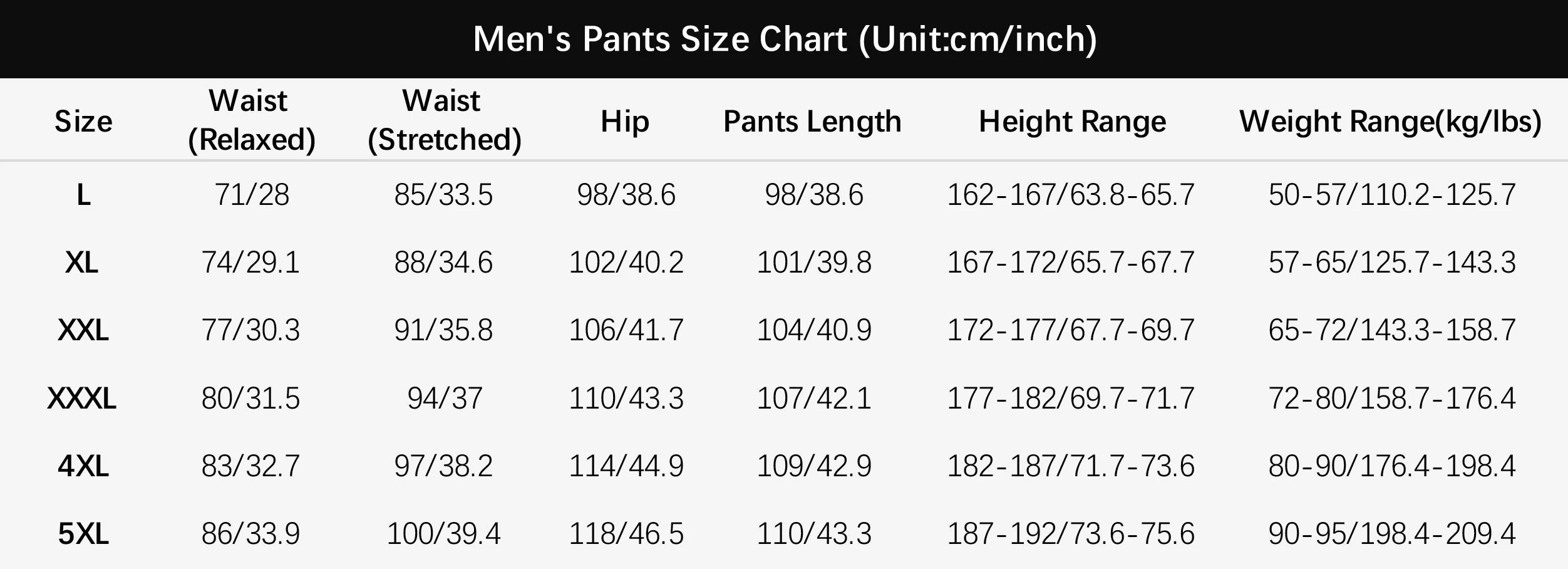Image resolution: width=1568 pixels, height=569 pixels.
Task: Click the Waist (Relaxed) column header
Action: pyautogui.click(x=251, y=120)
